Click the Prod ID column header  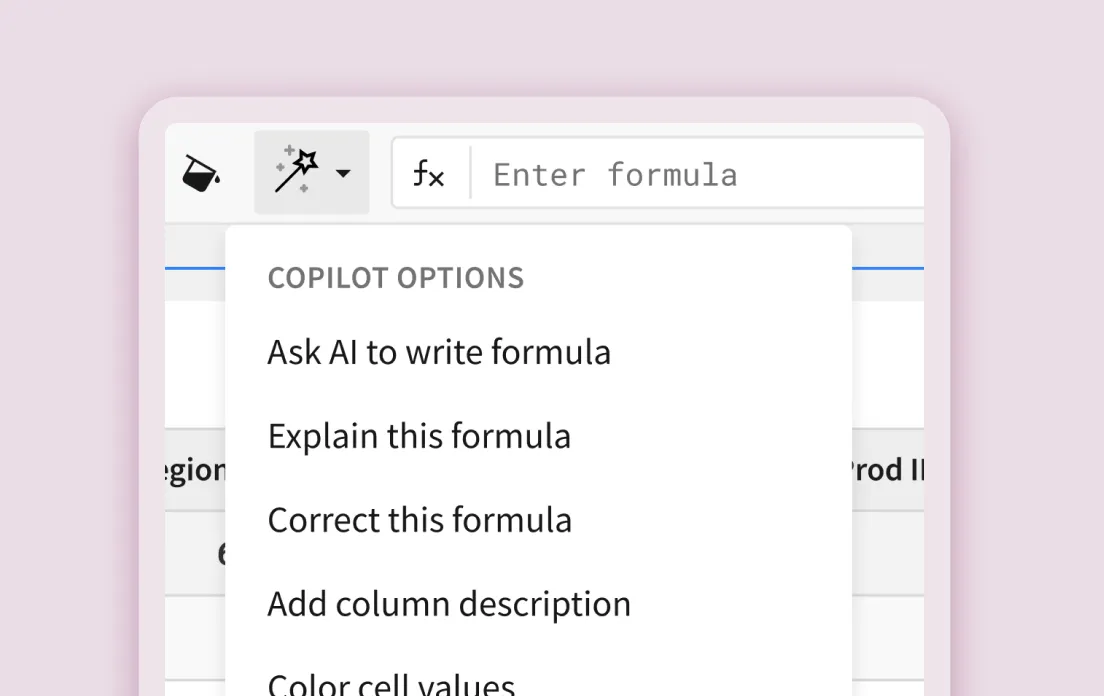(886, 470)
